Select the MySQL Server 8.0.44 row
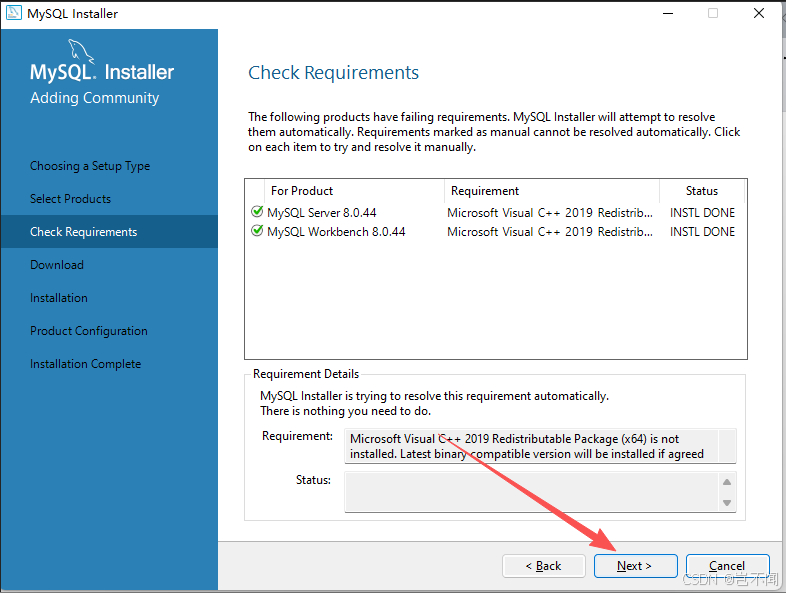 [x=495, y=213]
